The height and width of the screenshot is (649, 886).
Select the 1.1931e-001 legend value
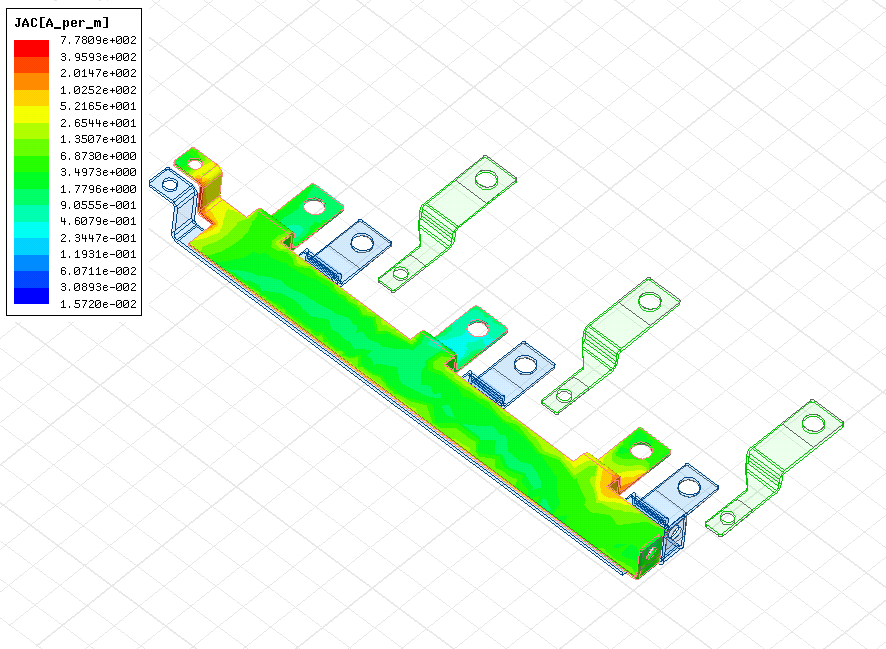coord(98,254)
